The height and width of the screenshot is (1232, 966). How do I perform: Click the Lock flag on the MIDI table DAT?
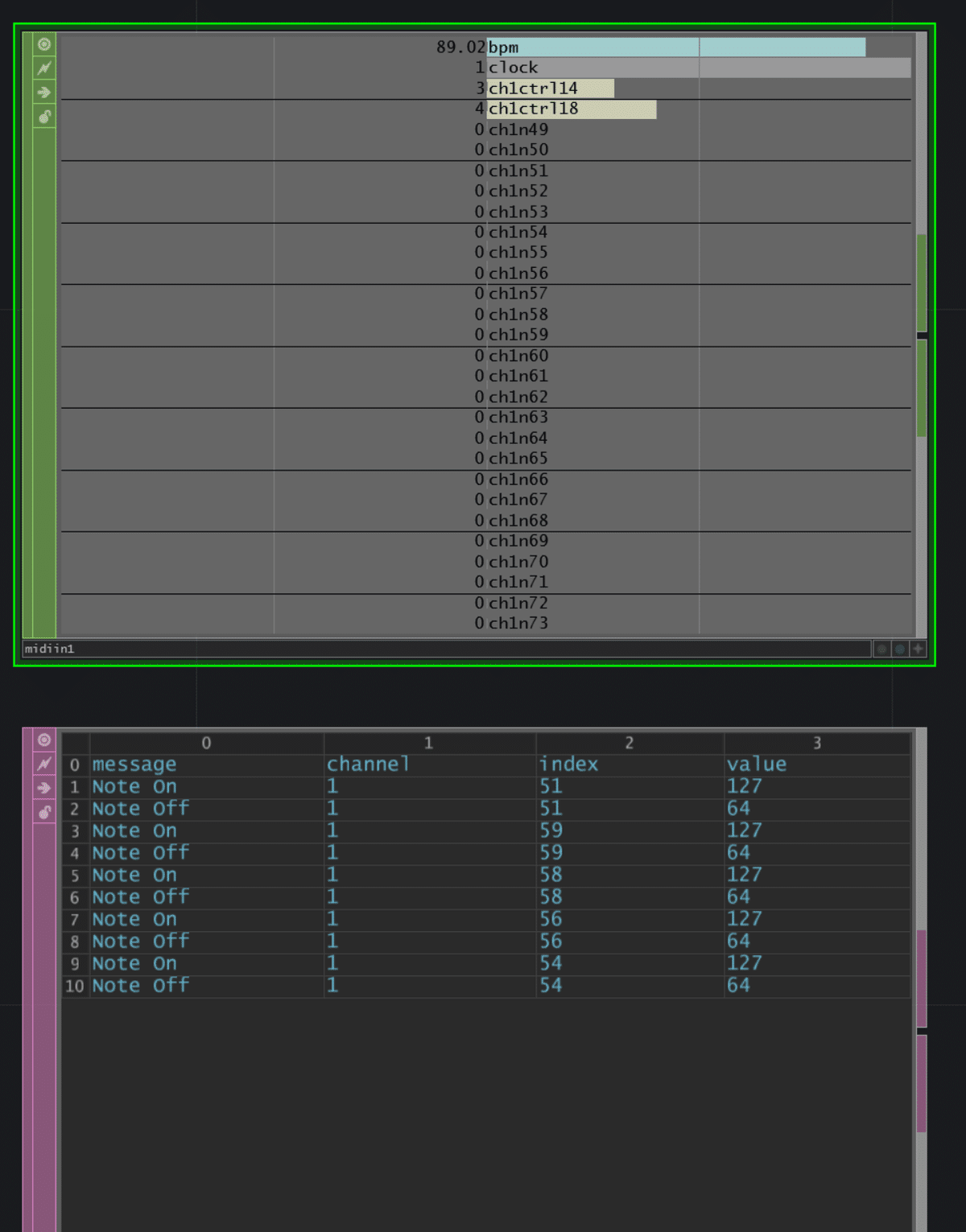coord(44,810)
